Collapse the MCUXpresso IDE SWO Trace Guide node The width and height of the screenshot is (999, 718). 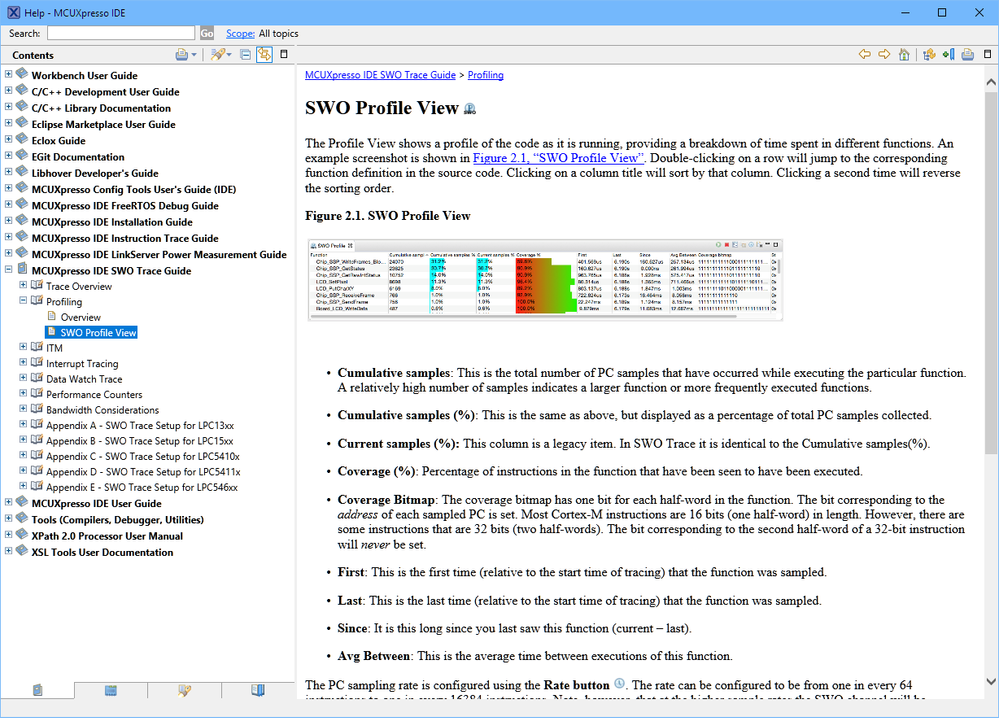[8, 269]
